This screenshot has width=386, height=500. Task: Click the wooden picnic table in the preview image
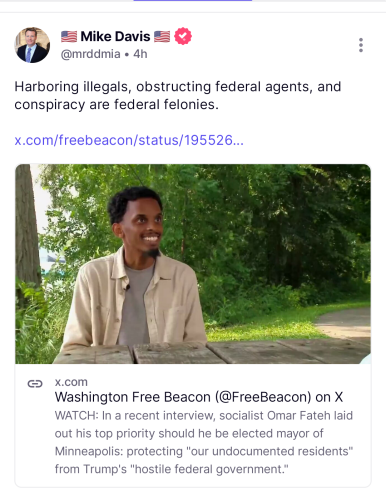point(213,353)
